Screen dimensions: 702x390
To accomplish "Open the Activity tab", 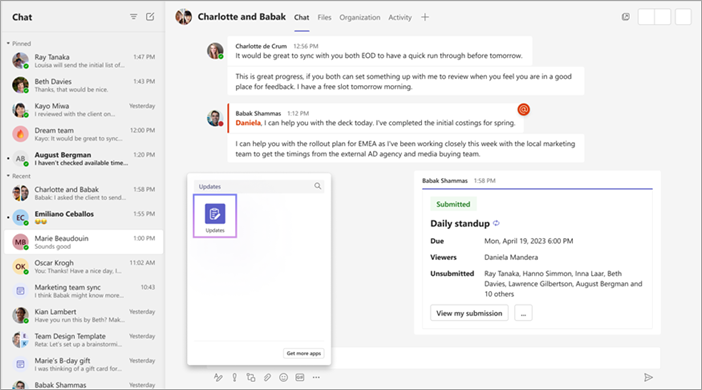I will point(400,17).
